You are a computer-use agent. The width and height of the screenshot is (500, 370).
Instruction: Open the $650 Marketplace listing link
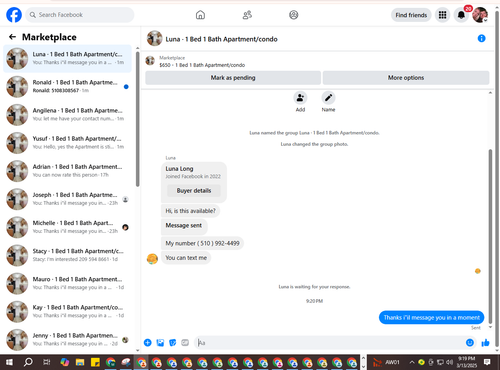202,65
